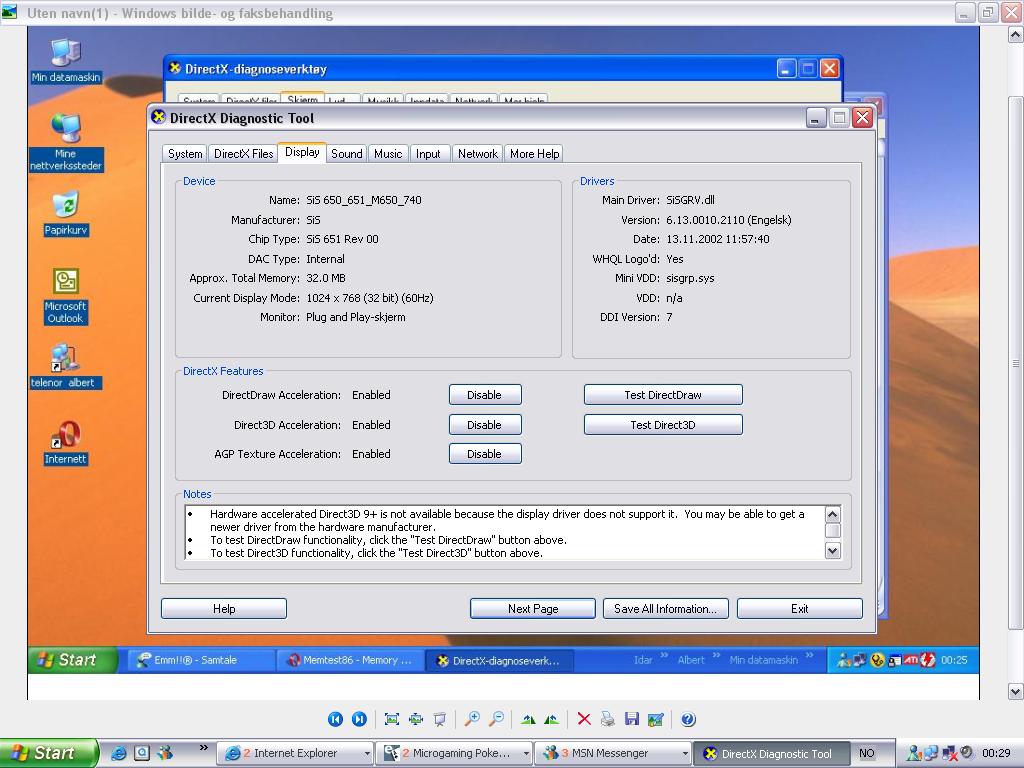The height and width of the screenshot is (768, 1024).
Task: Click the system clock showing 00:29
Action: click(996, 753)
